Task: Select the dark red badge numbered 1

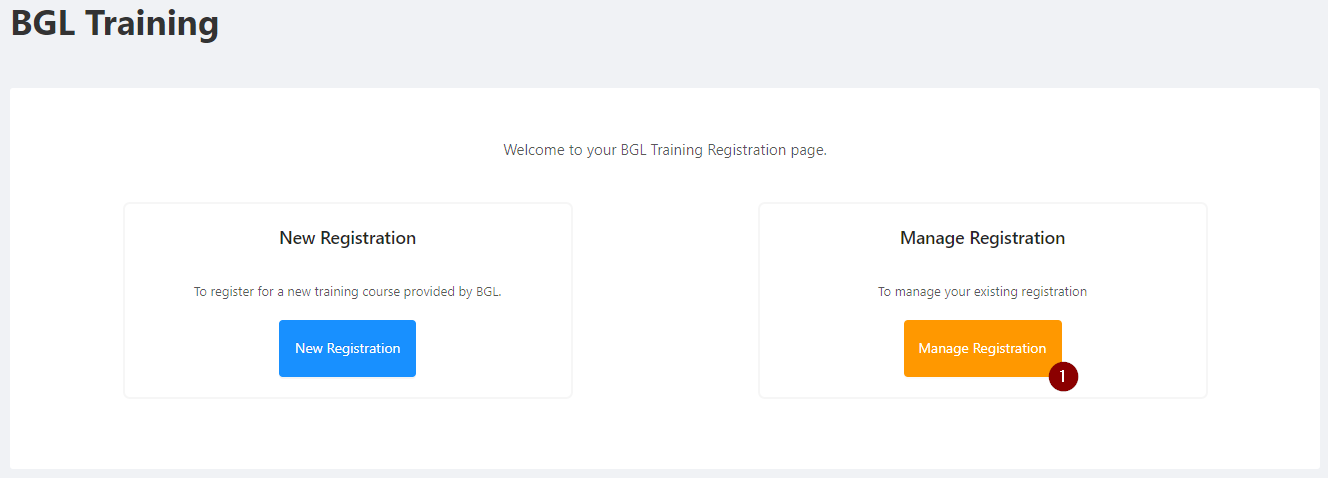Action: [x=1063, y=376]
